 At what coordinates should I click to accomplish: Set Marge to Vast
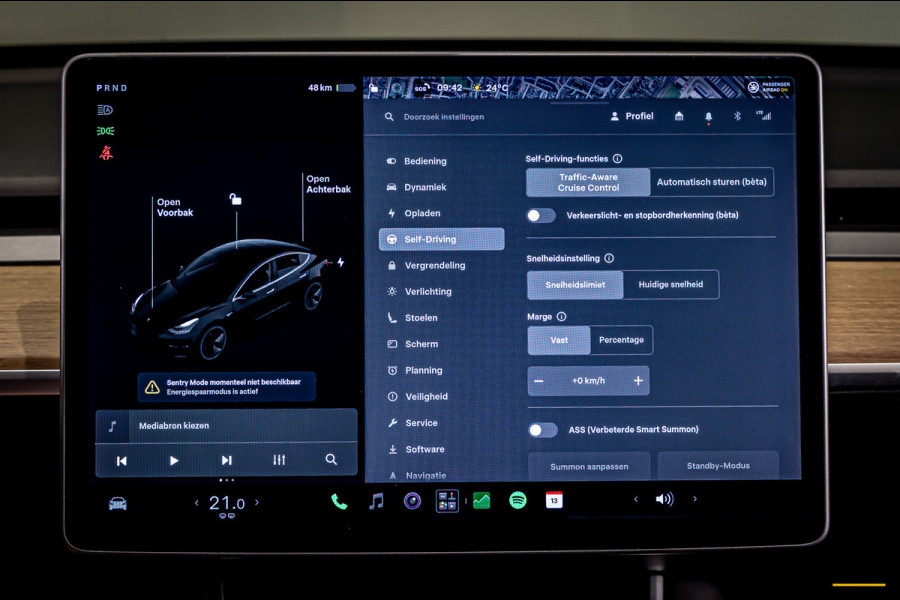(x=559, y=340)
